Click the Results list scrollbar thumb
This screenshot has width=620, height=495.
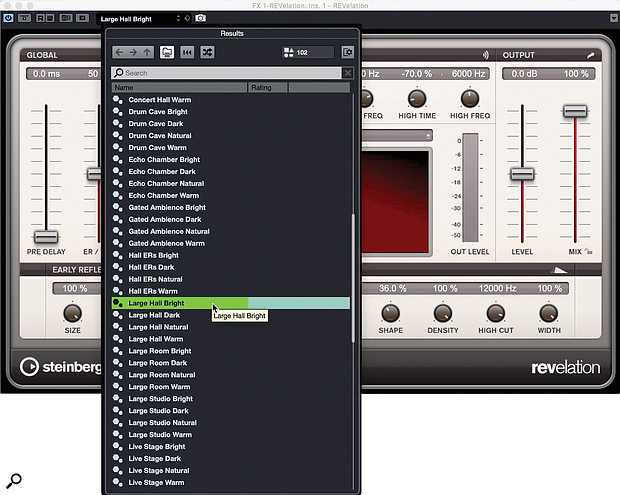(353, 278)
